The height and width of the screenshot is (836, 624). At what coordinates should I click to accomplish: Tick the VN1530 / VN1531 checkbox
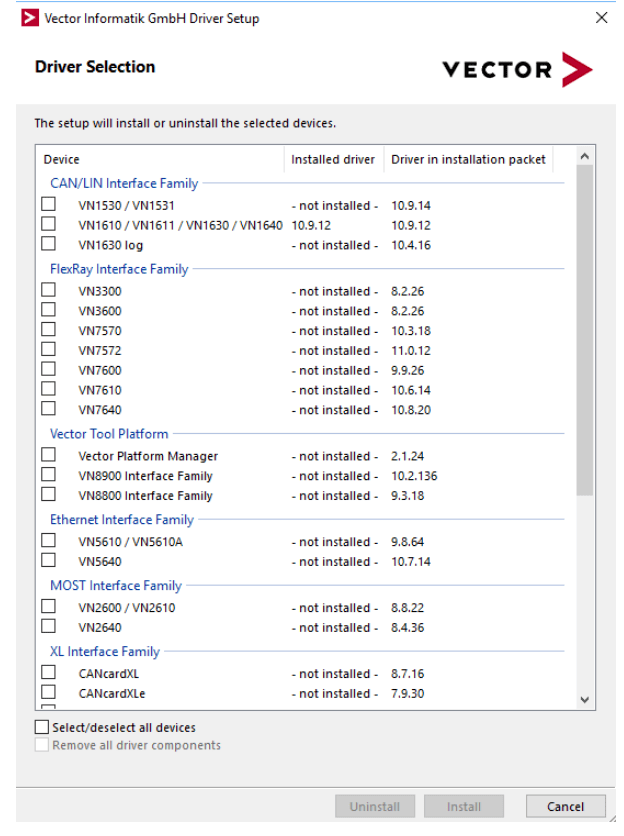tap(48, 205)
